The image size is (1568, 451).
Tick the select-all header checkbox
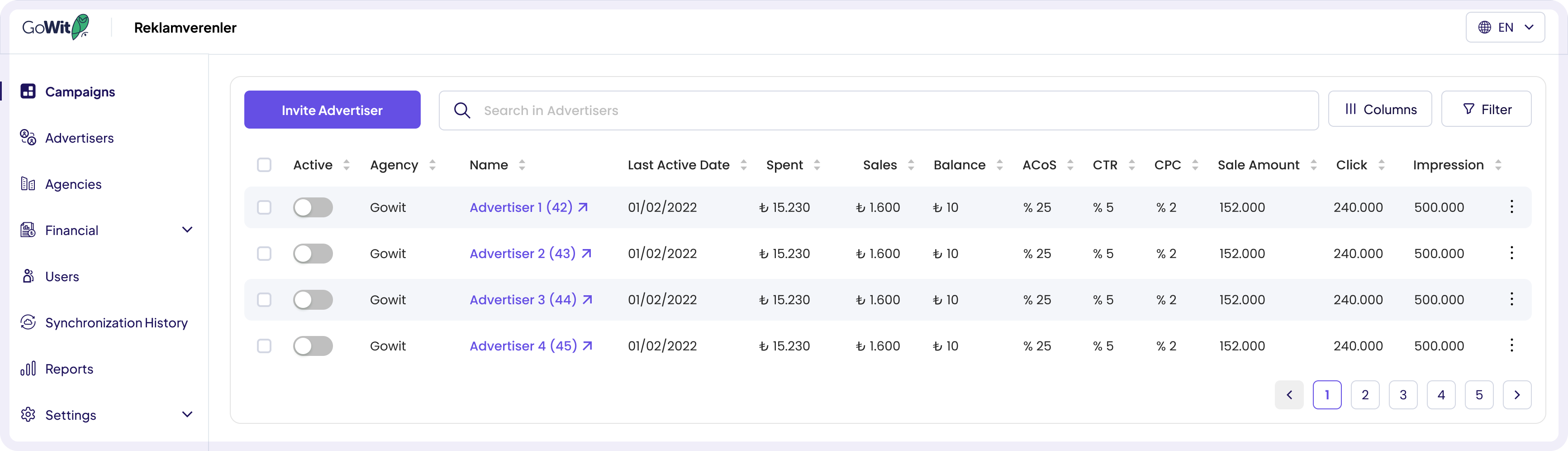tap(264, 165)
